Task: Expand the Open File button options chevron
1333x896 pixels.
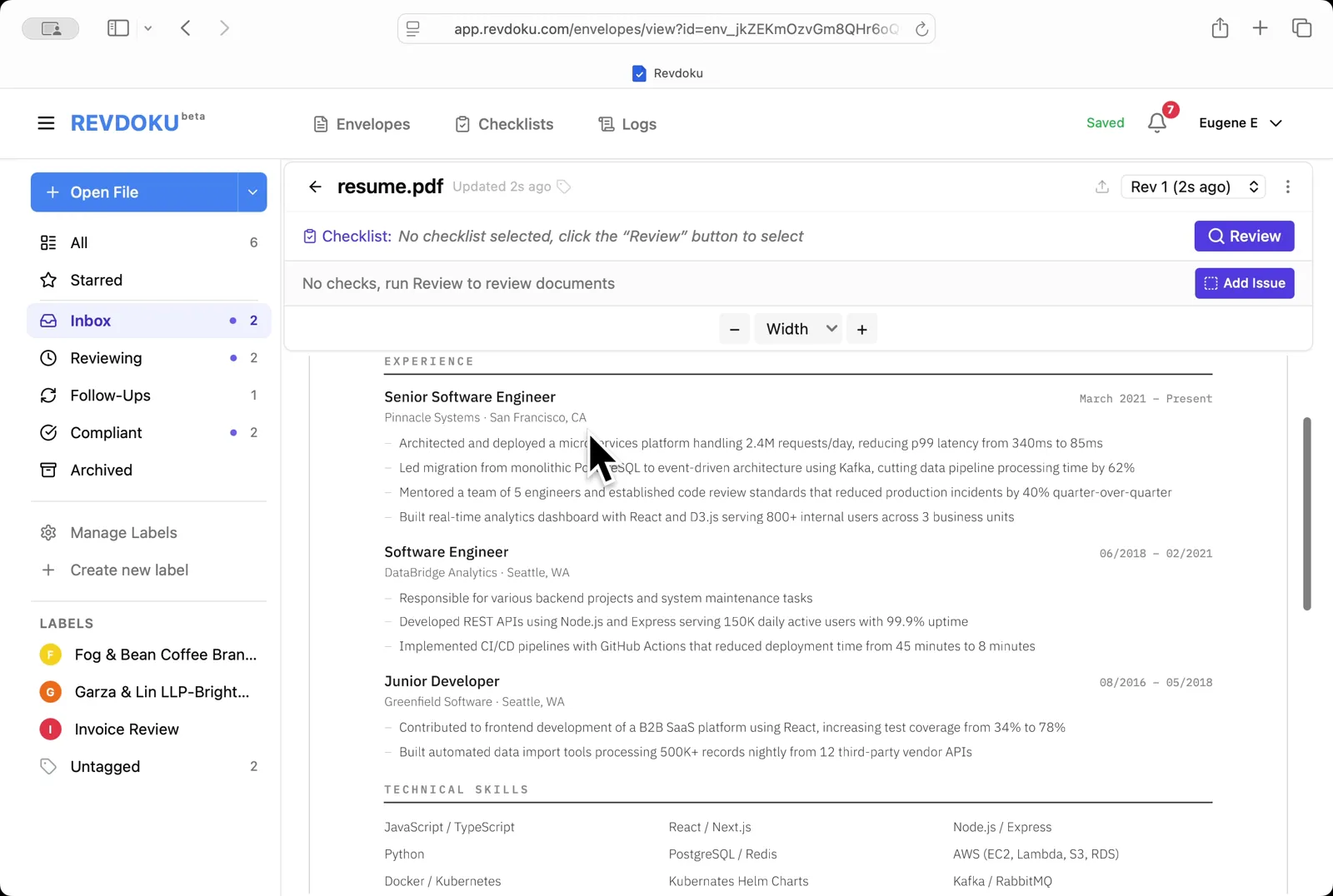Action: tap(252, 192)
